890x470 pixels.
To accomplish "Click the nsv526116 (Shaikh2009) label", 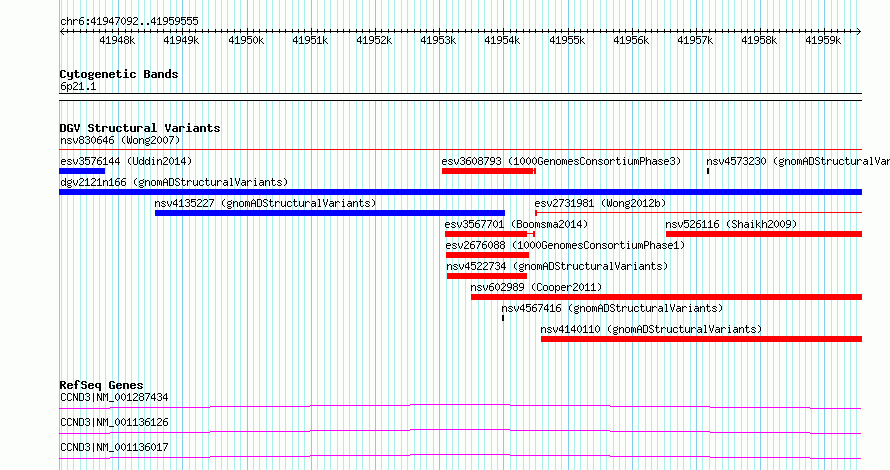I will [731, 224].
